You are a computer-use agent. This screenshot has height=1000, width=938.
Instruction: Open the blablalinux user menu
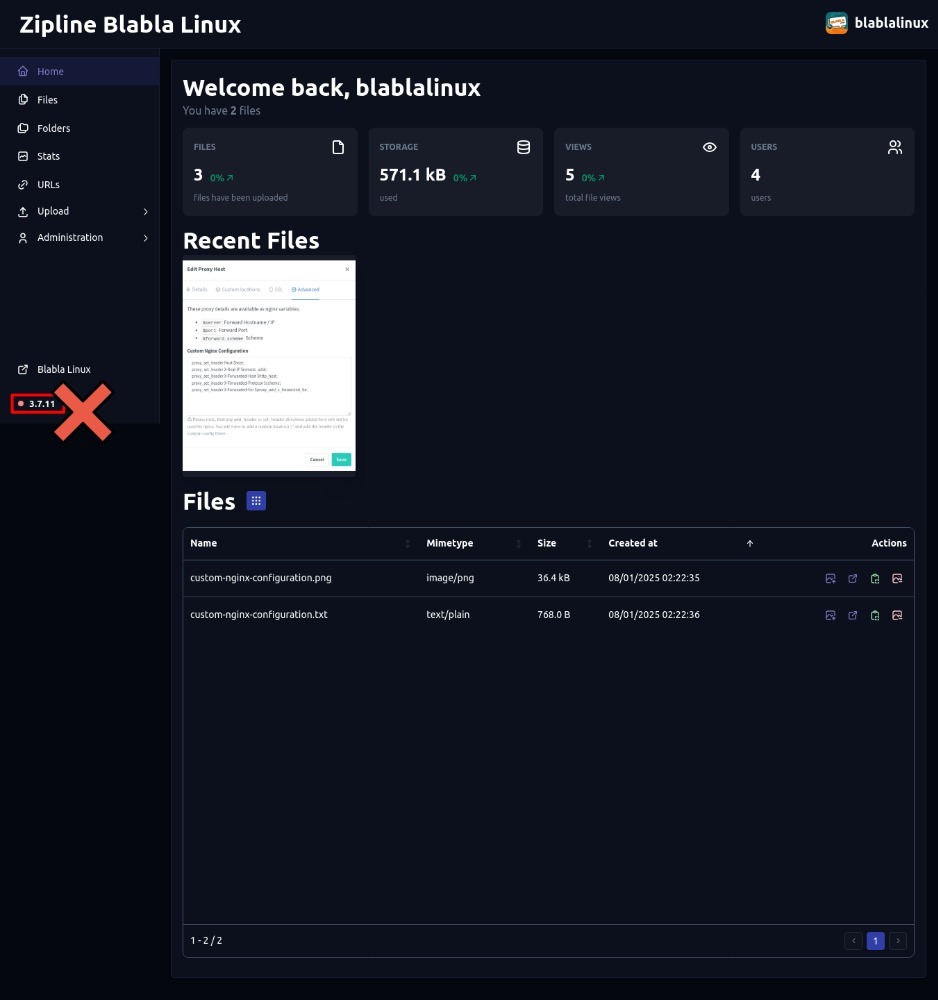point(870,23)
